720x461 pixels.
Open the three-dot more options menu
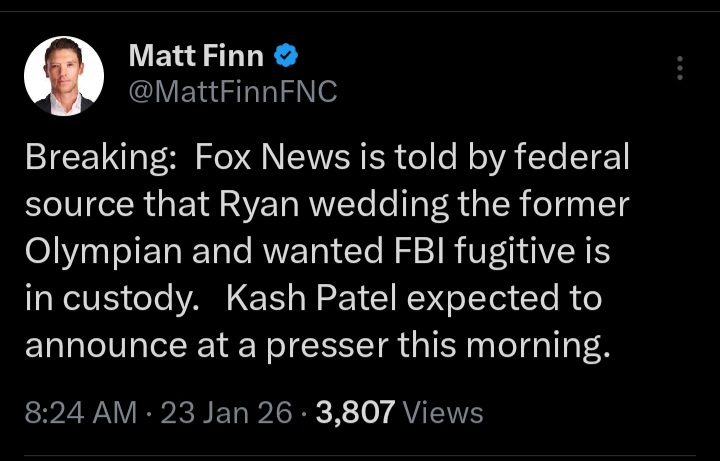(680, 68)
